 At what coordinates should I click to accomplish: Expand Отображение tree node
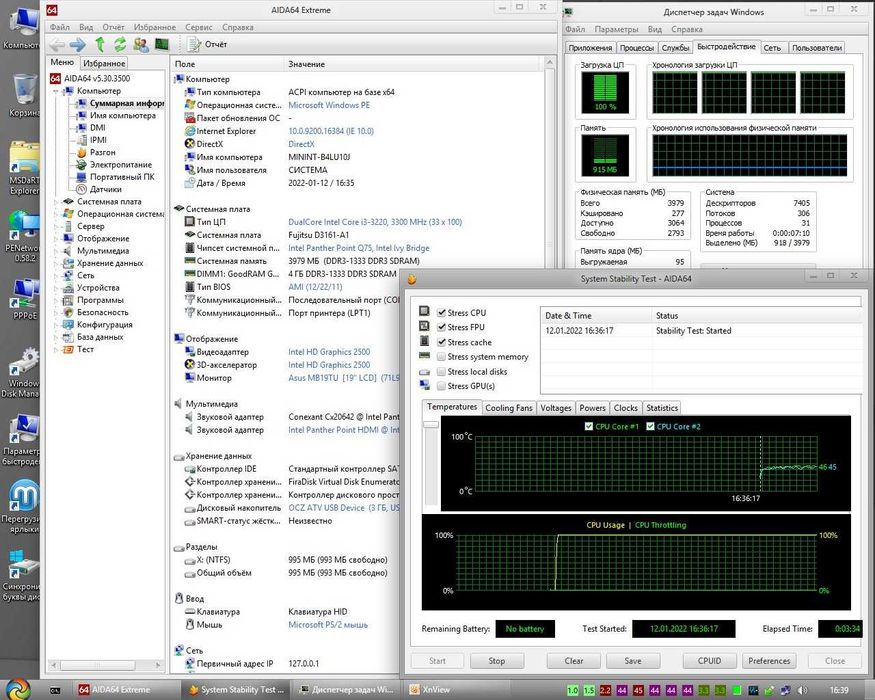pyautogui.click(x=56, y=238)
